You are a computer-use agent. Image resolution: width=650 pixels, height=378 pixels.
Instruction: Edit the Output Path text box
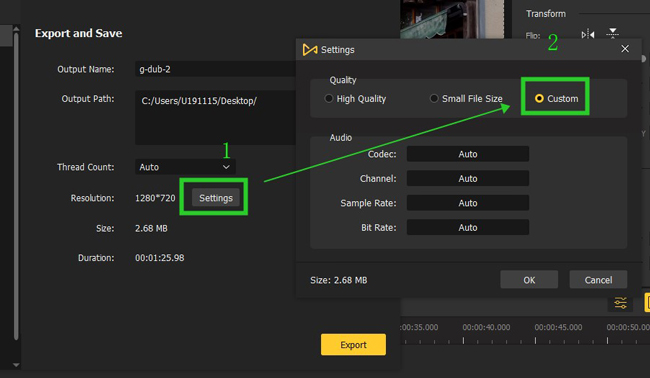tap(216, 117)
